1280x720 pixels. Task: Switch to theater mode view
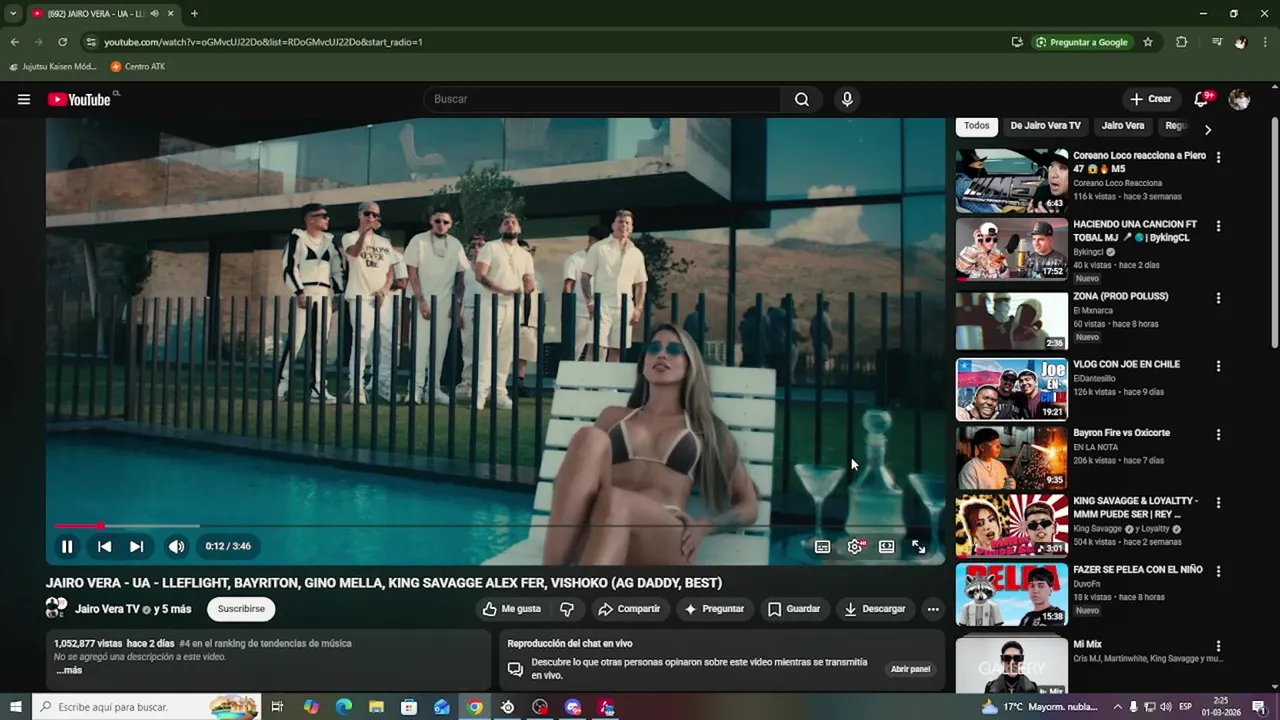[x=886, y=547]
